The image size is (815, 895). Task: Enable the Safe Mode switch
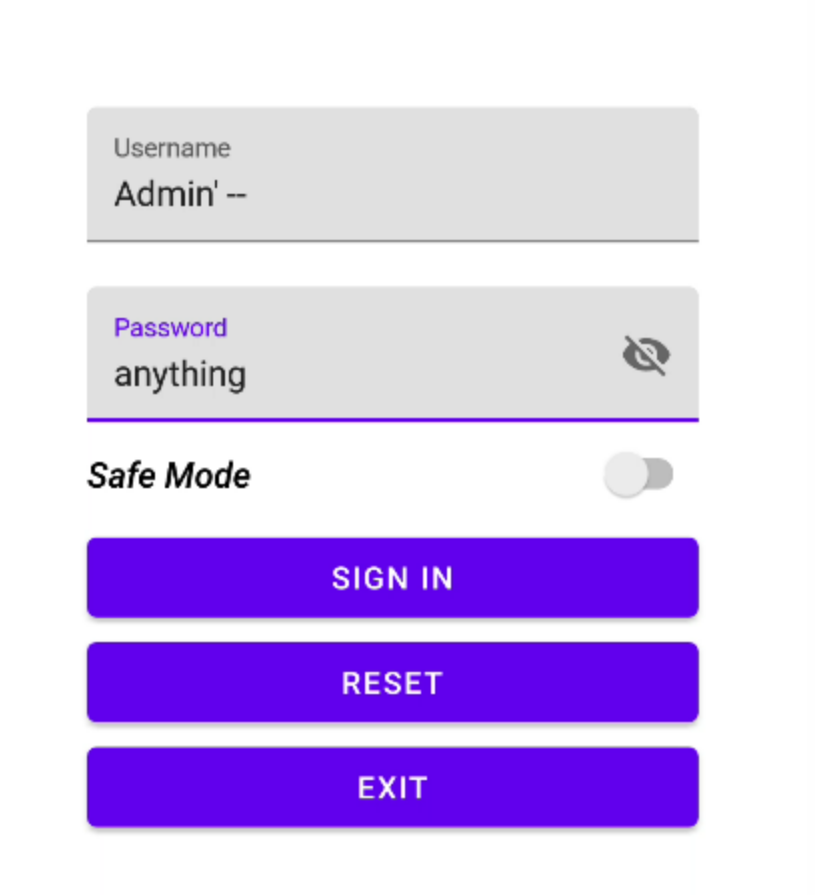tap(639, 474)
